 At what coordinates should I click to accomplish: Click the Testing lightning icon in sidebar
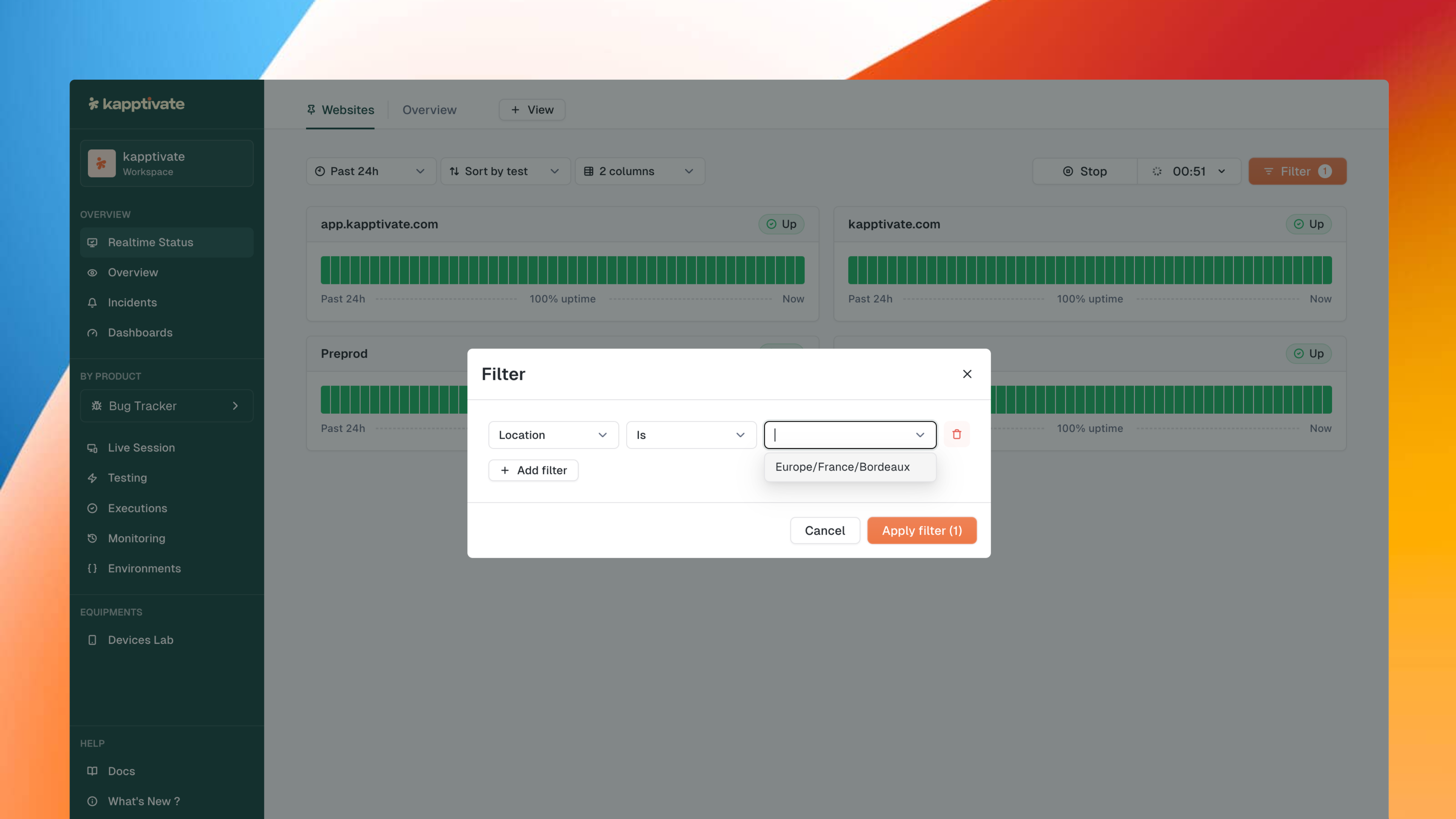pyautogui.click(x=92, y=478)
